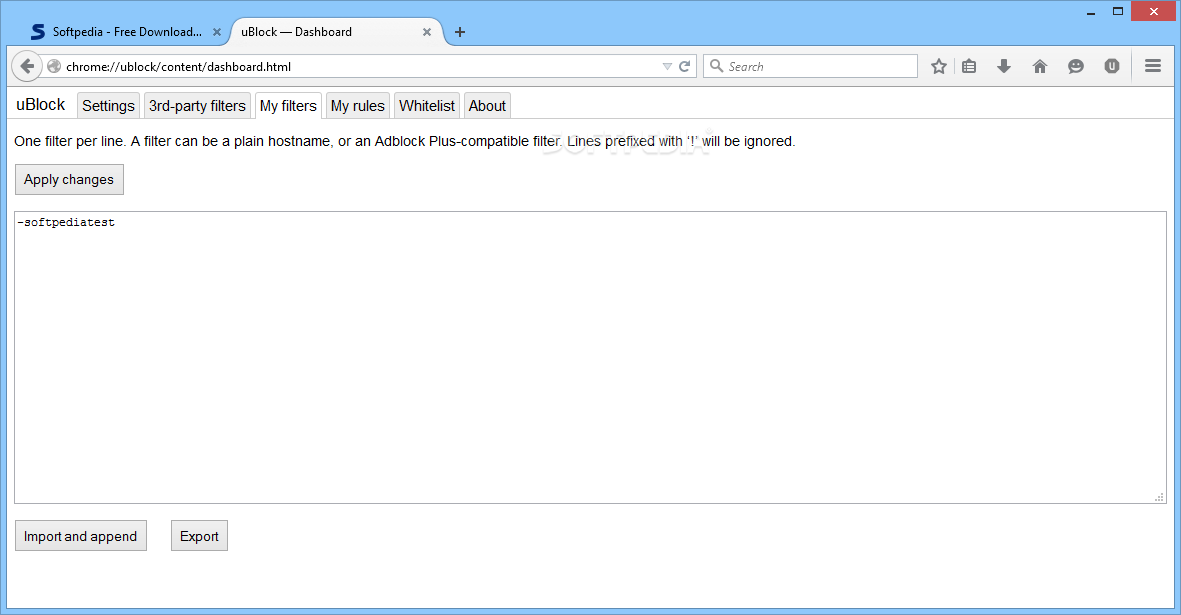
Task: Close the Softpedia tab
Action: coord(217,32)
